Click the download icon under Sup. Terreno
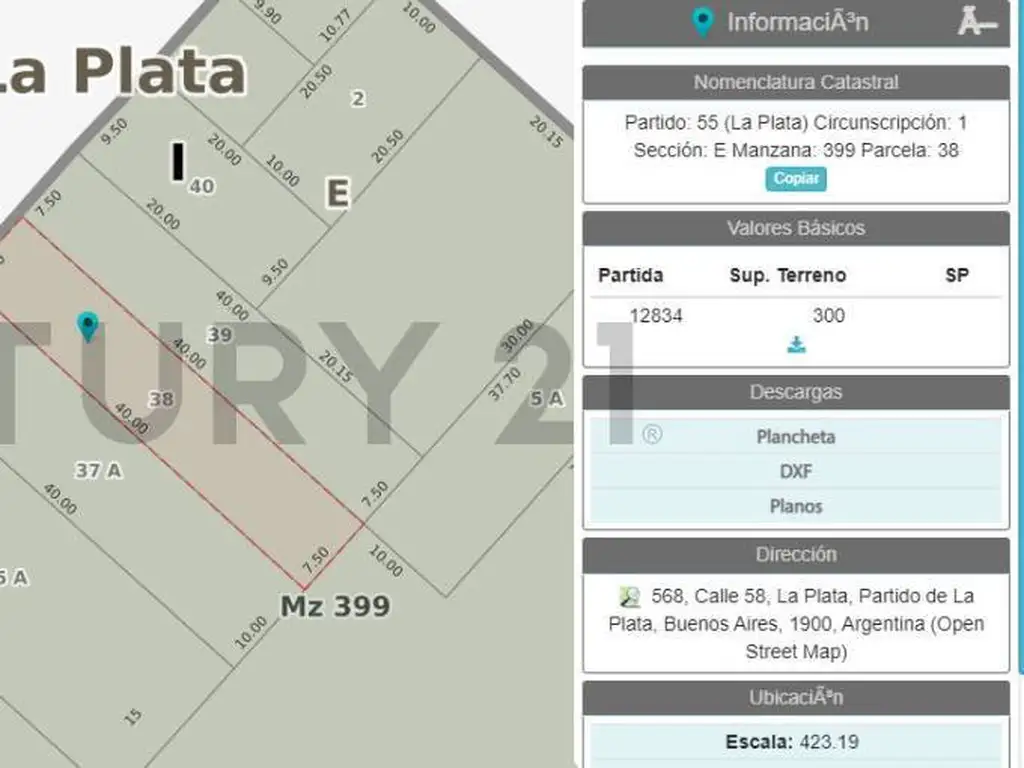This screenshot has height=768, width=1024. (x=796, y=345)
